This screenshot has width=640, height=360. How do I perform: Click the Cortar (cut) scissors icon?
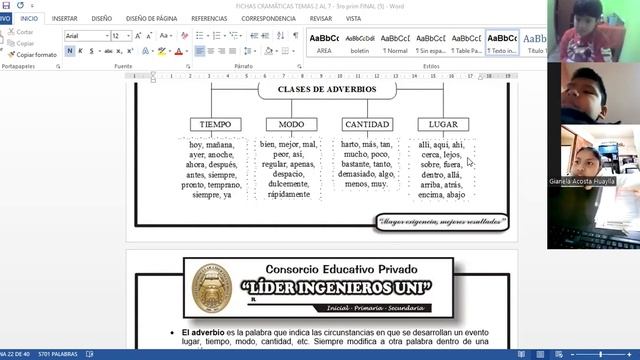[x=11, y=31]
